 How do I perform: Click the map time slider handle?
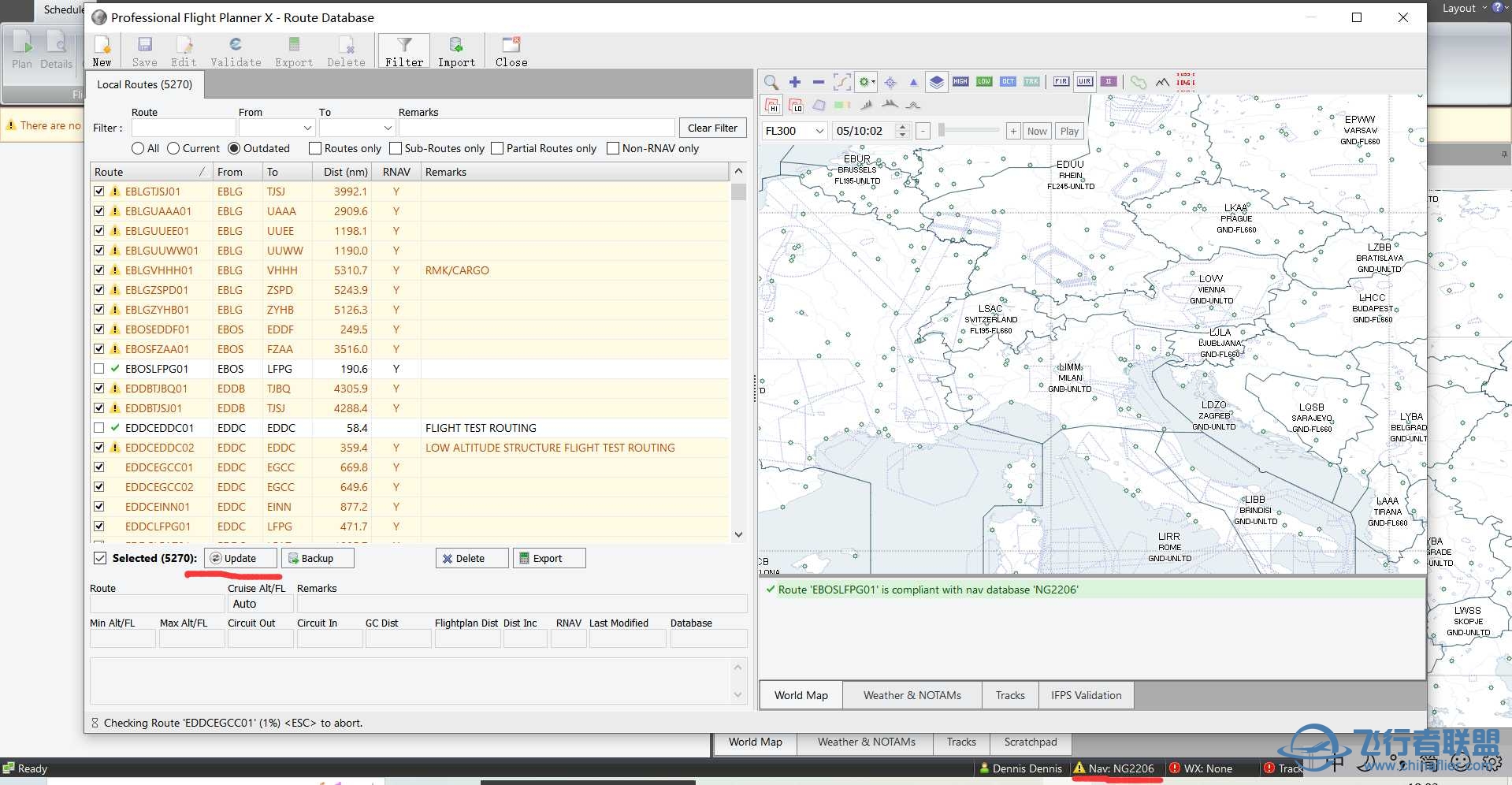[941, 129]
